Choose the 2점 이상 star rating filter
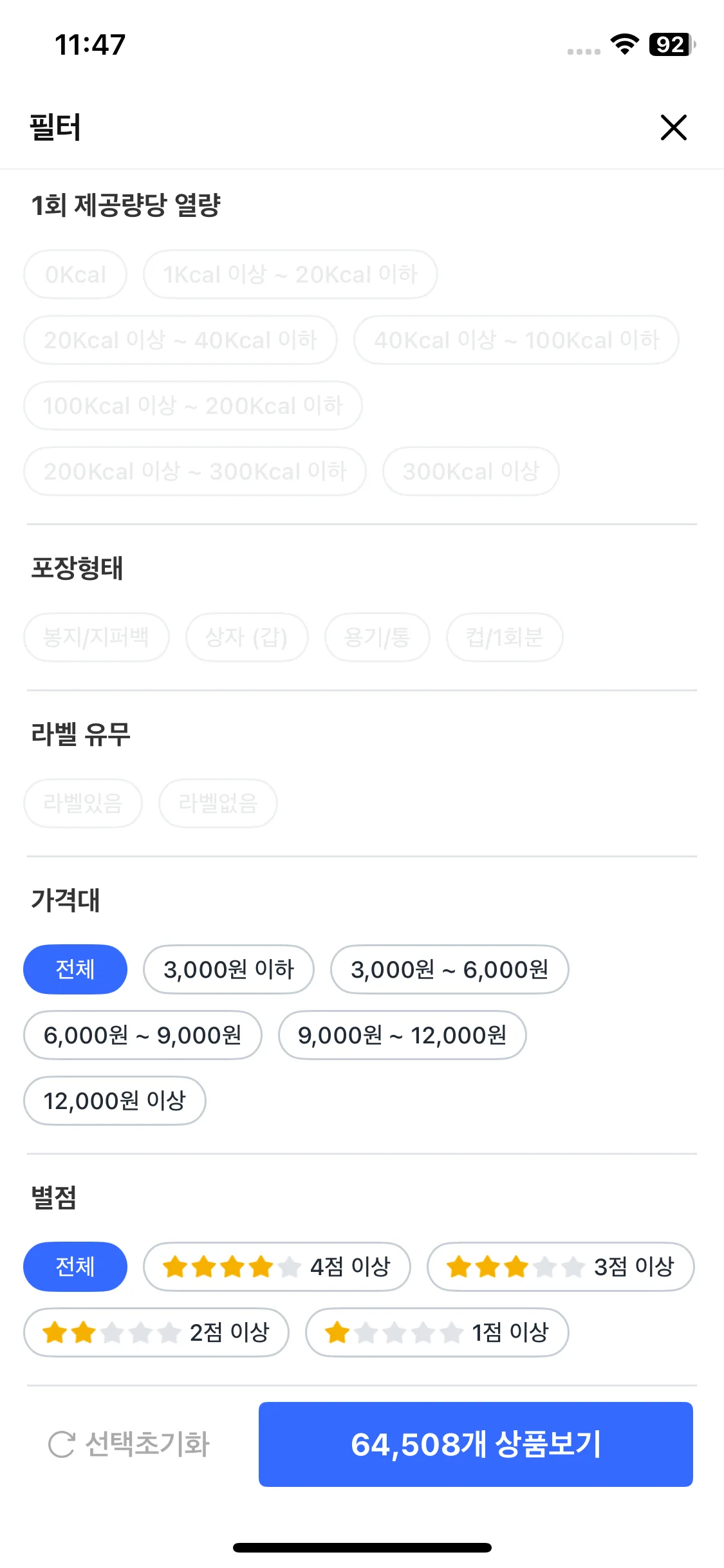Screen dimensions: 724x1568 pos(156,1332)
